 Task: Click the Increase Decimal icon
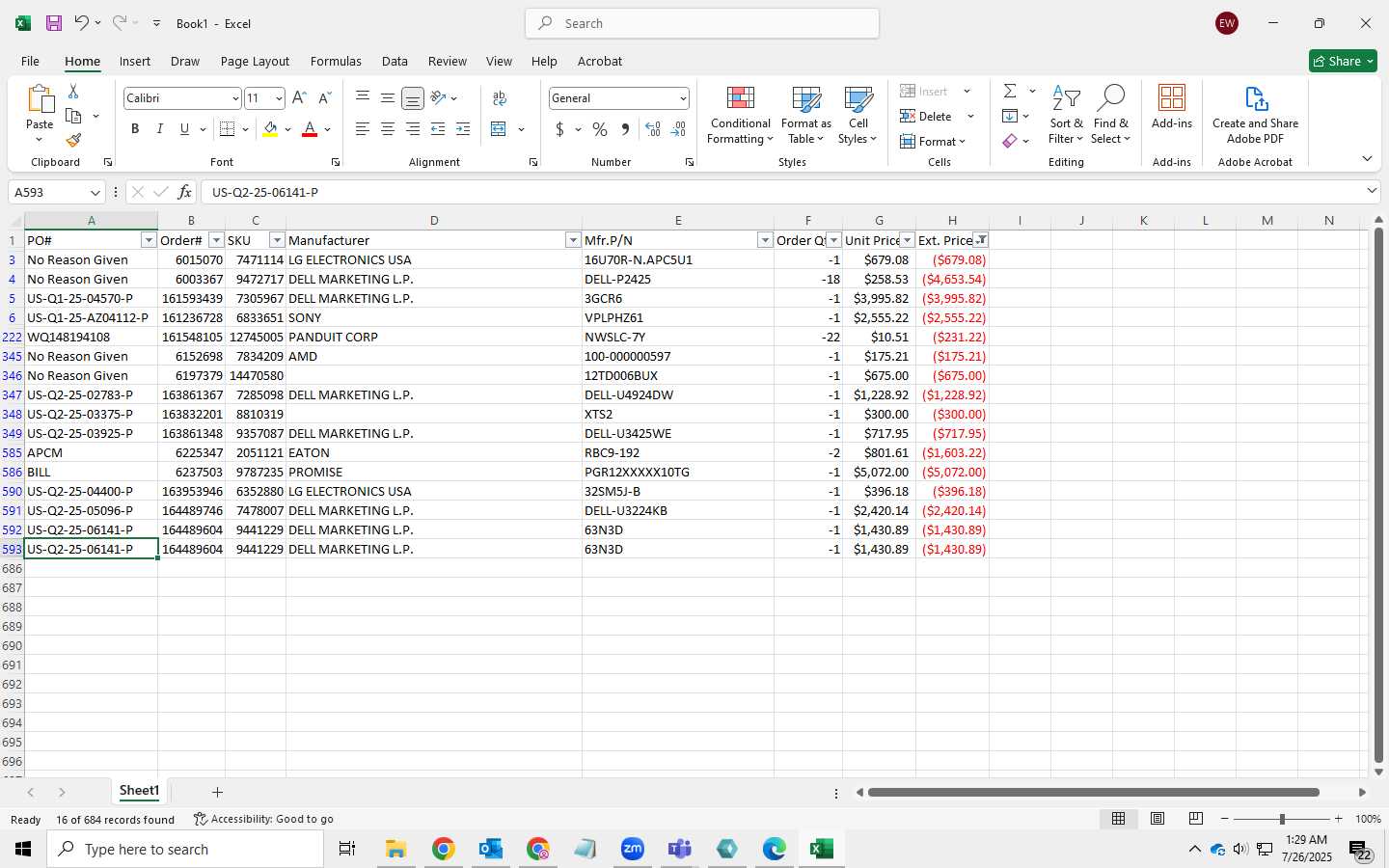(653, 129)
